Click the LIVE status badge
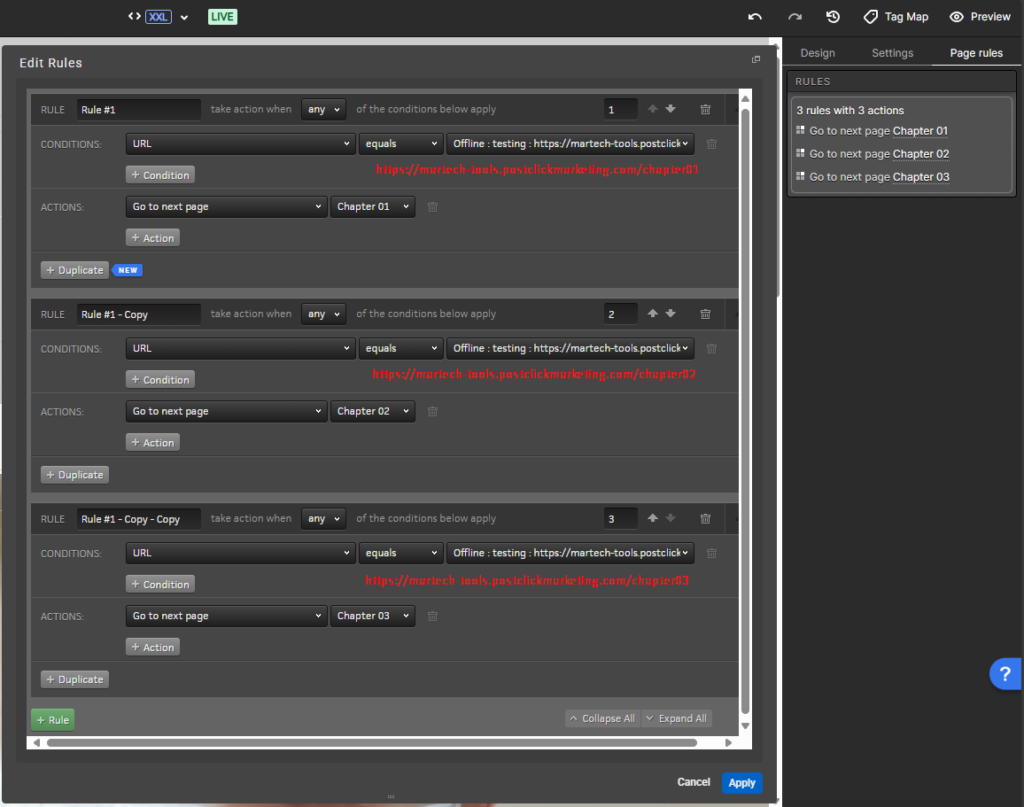Viewport: 1024px width, 807px height. tap(222, 17)
